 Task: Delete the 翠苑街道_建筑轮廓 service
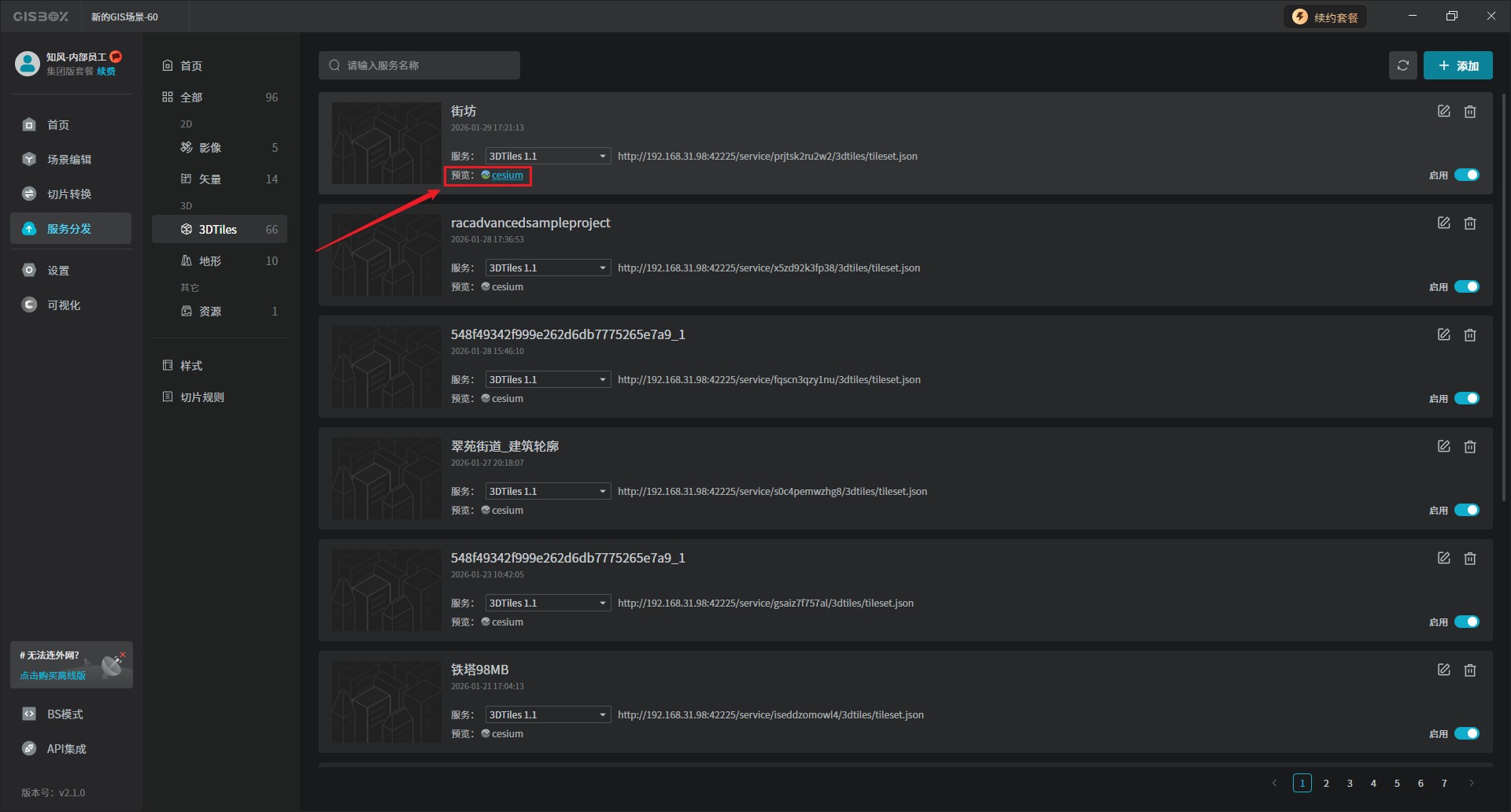1469,447
